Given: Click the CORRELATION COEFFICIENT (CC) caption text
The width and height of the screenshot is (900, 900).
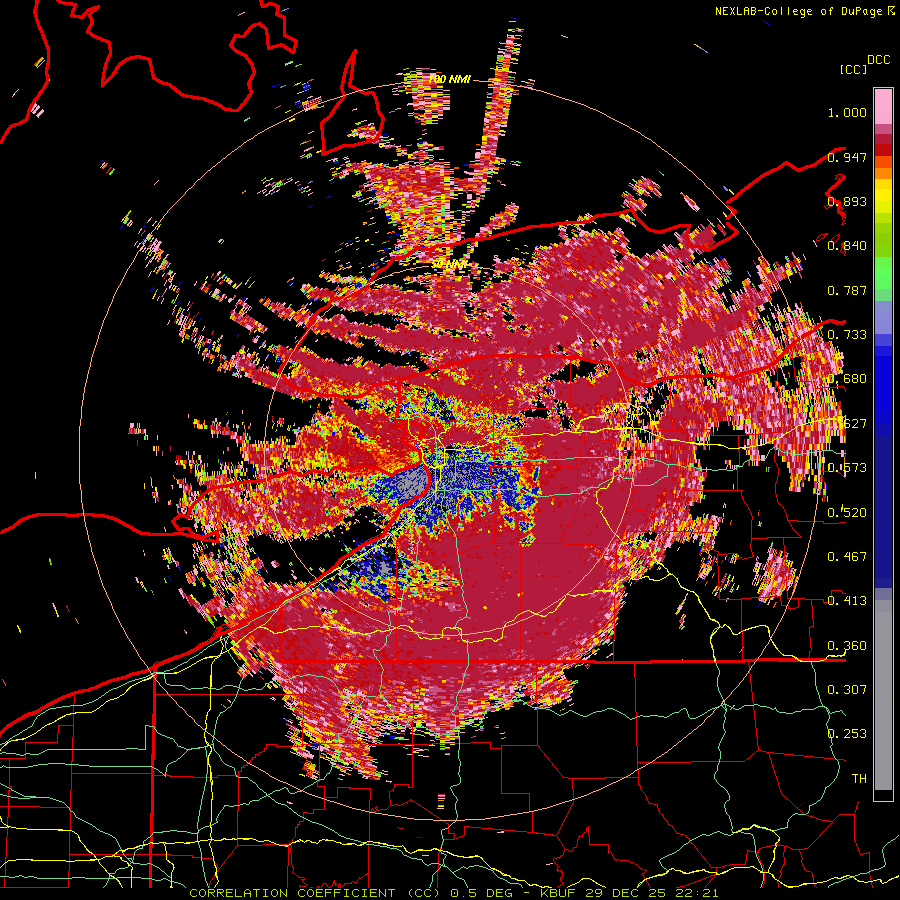Looking at the screenshot, I should click(315, 893).
